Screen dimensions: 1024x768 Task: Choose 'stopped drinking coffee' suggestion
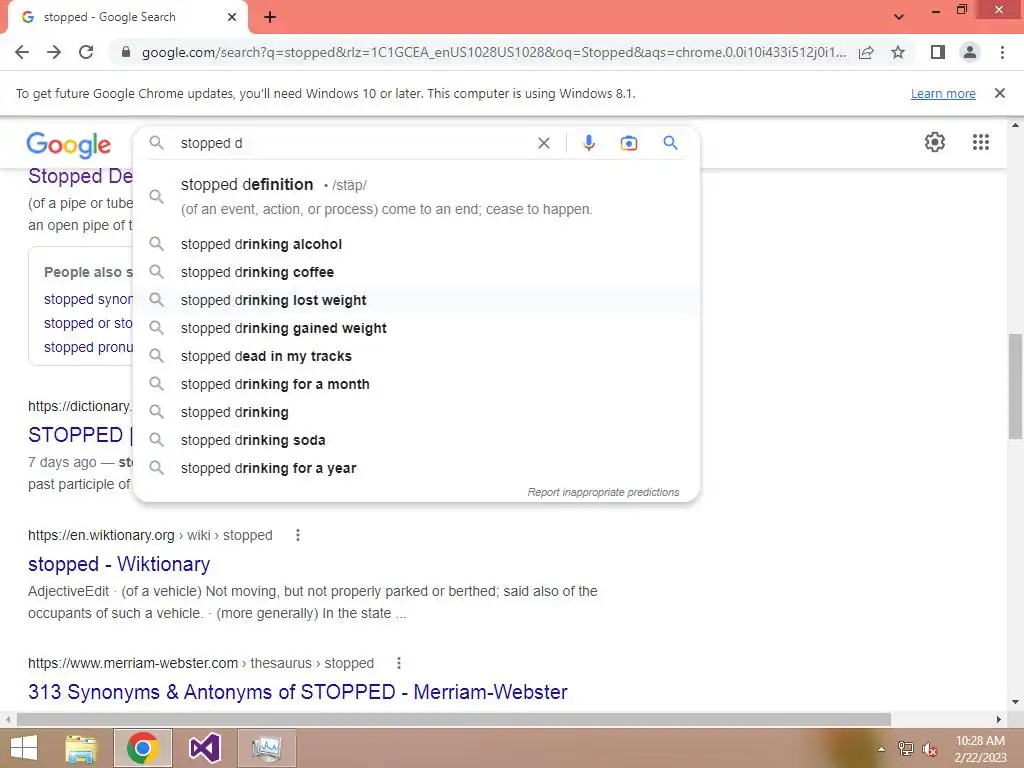click(x=416, y=272)
